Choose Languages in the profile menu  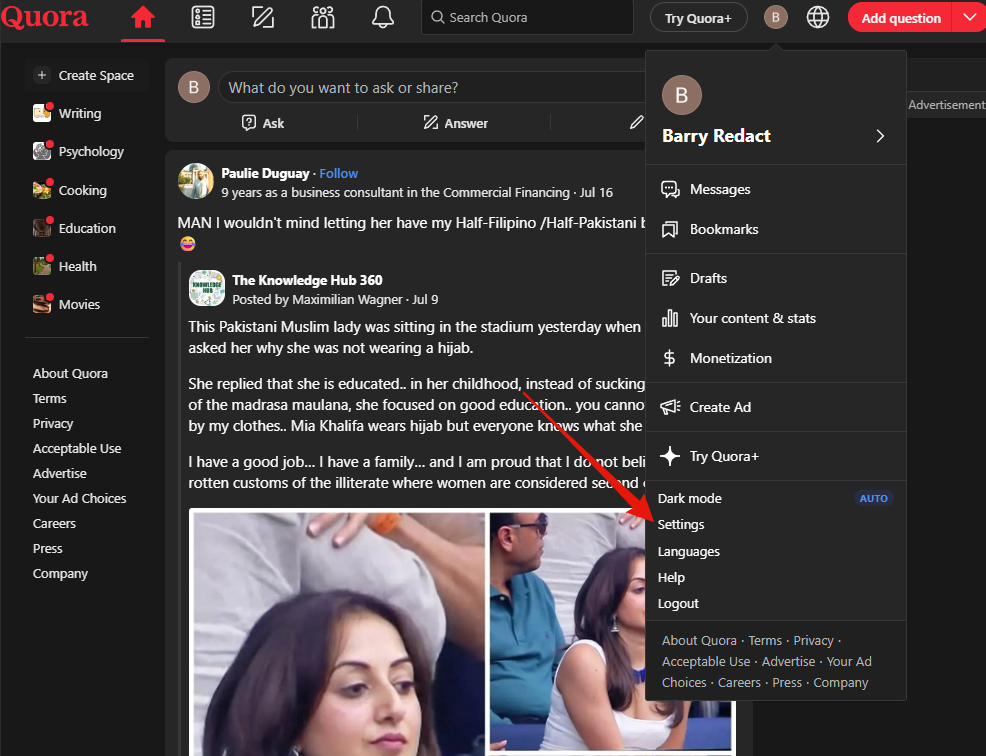(x=689, y=552)
